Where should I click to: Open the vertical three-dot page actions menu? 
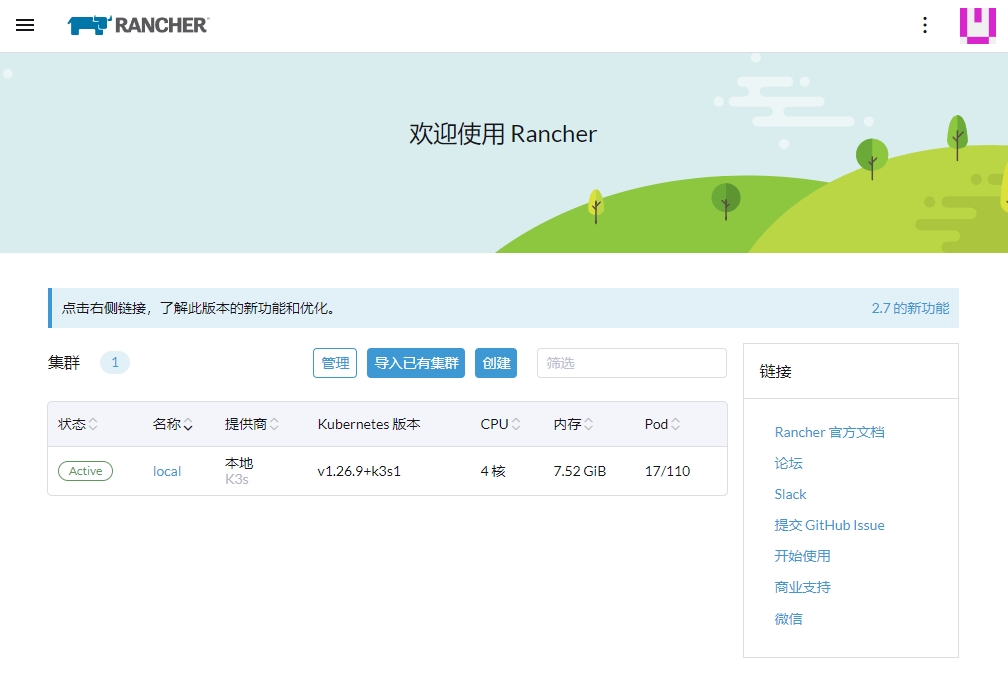tap(924, 25)
